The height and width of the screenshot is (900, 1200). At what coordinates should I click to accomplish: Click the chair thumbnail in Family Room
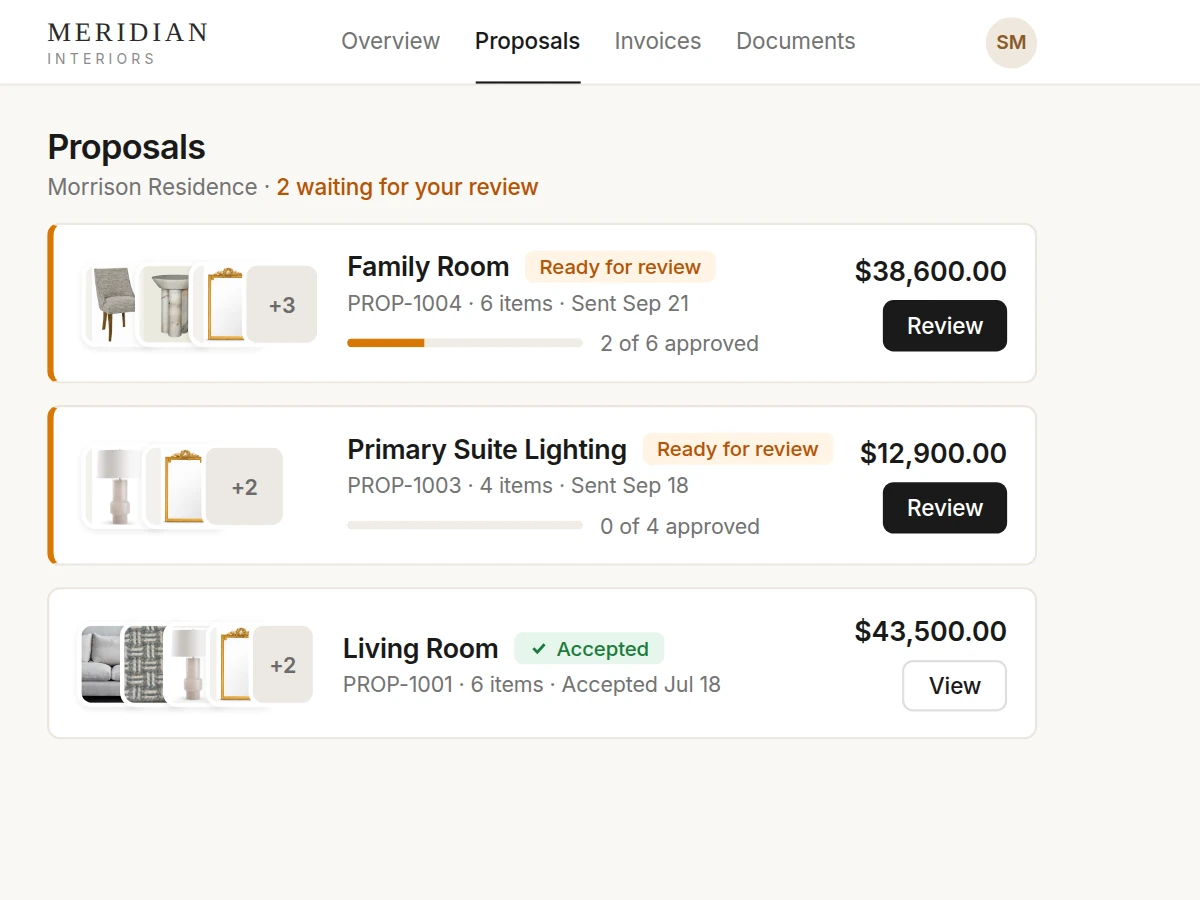tap(110, 305)
